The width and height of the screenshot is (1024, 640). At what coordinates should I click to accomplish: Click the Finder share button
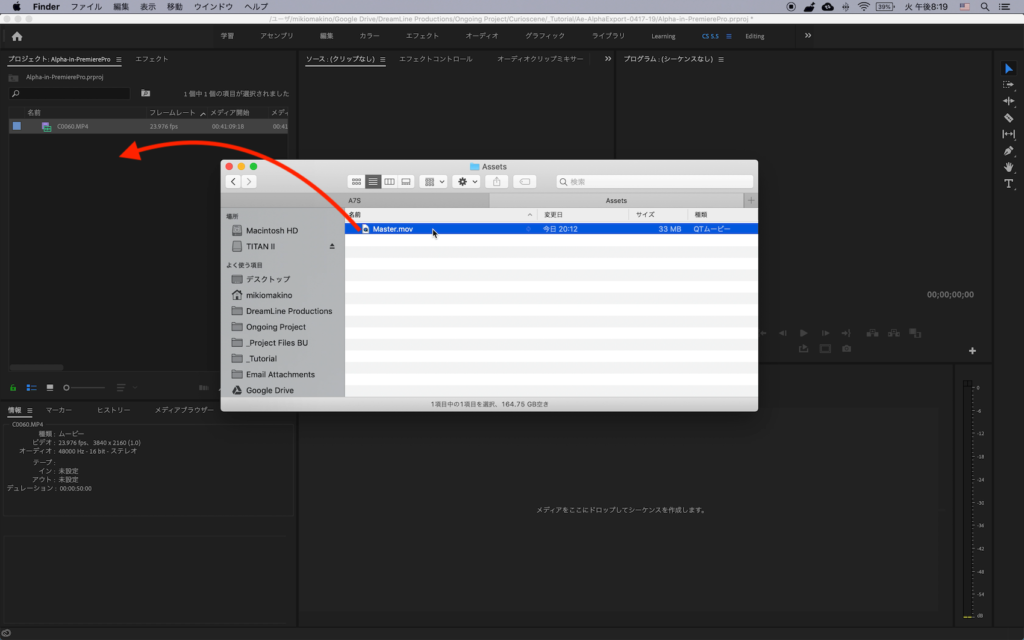tap(496, 182)
